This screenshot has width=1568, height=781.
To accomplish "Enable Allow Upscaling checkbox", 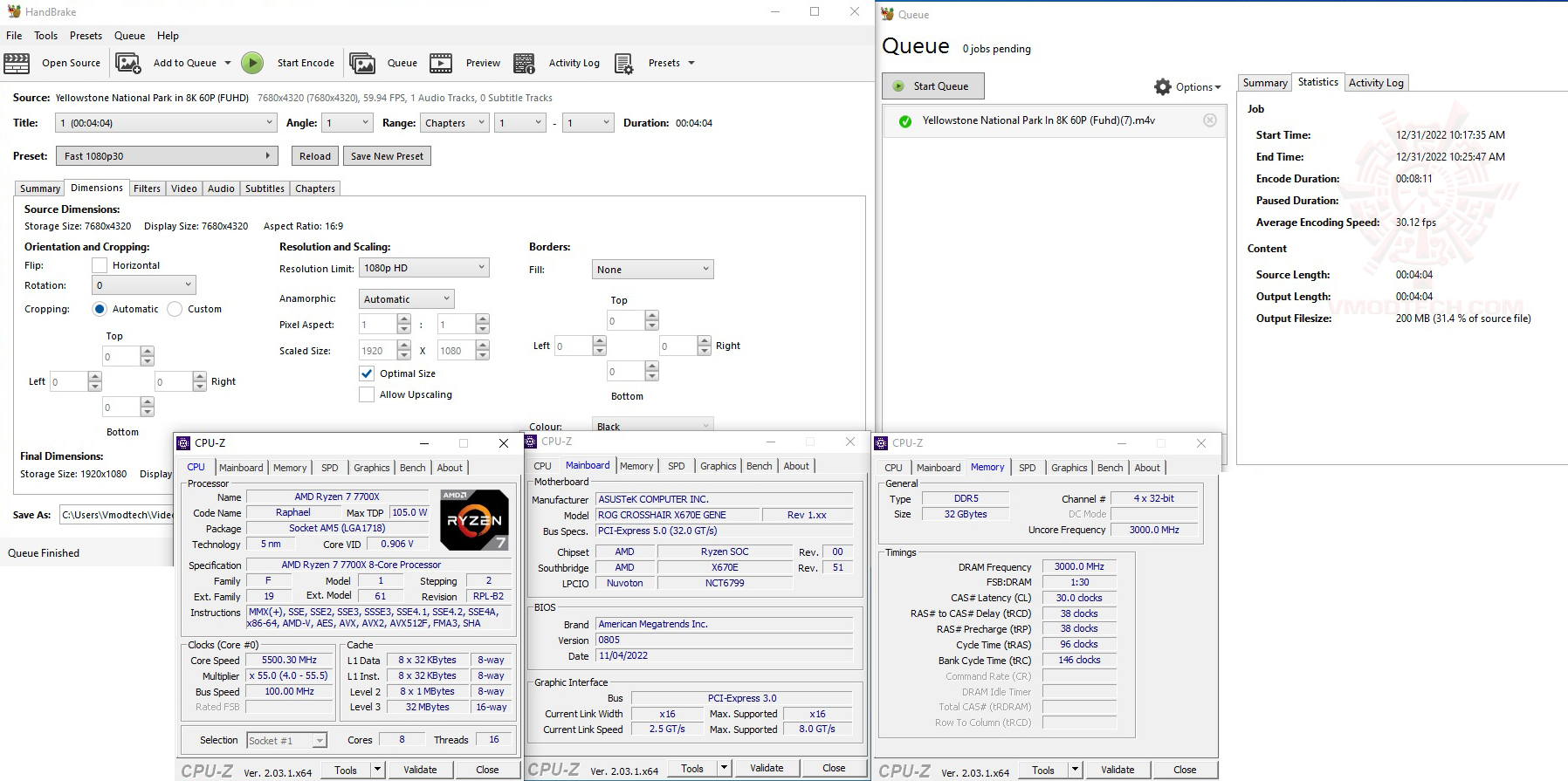I will point(367,394).
